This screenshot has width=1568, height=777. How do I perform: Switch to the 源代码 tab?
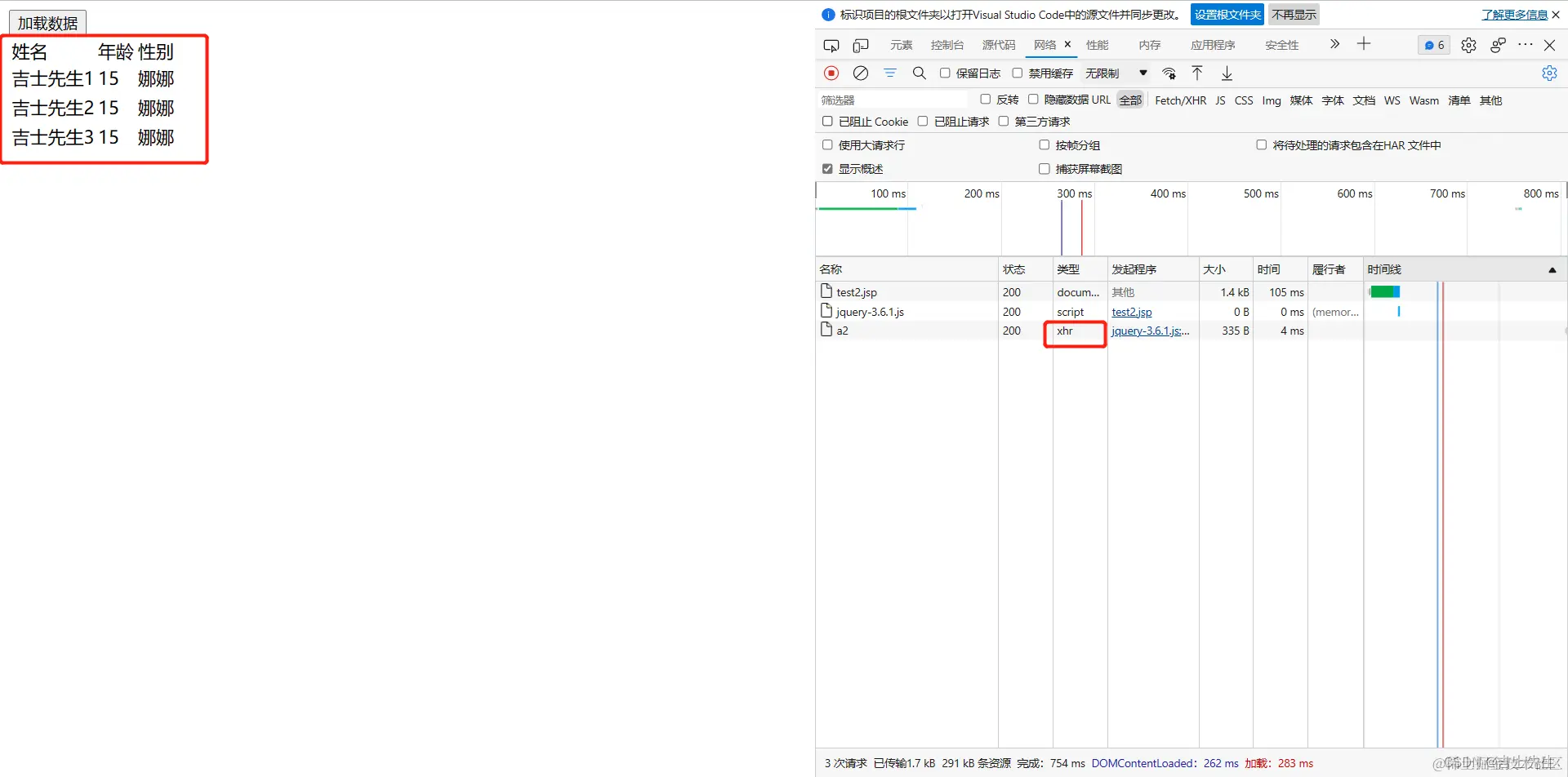click(999, 45)
